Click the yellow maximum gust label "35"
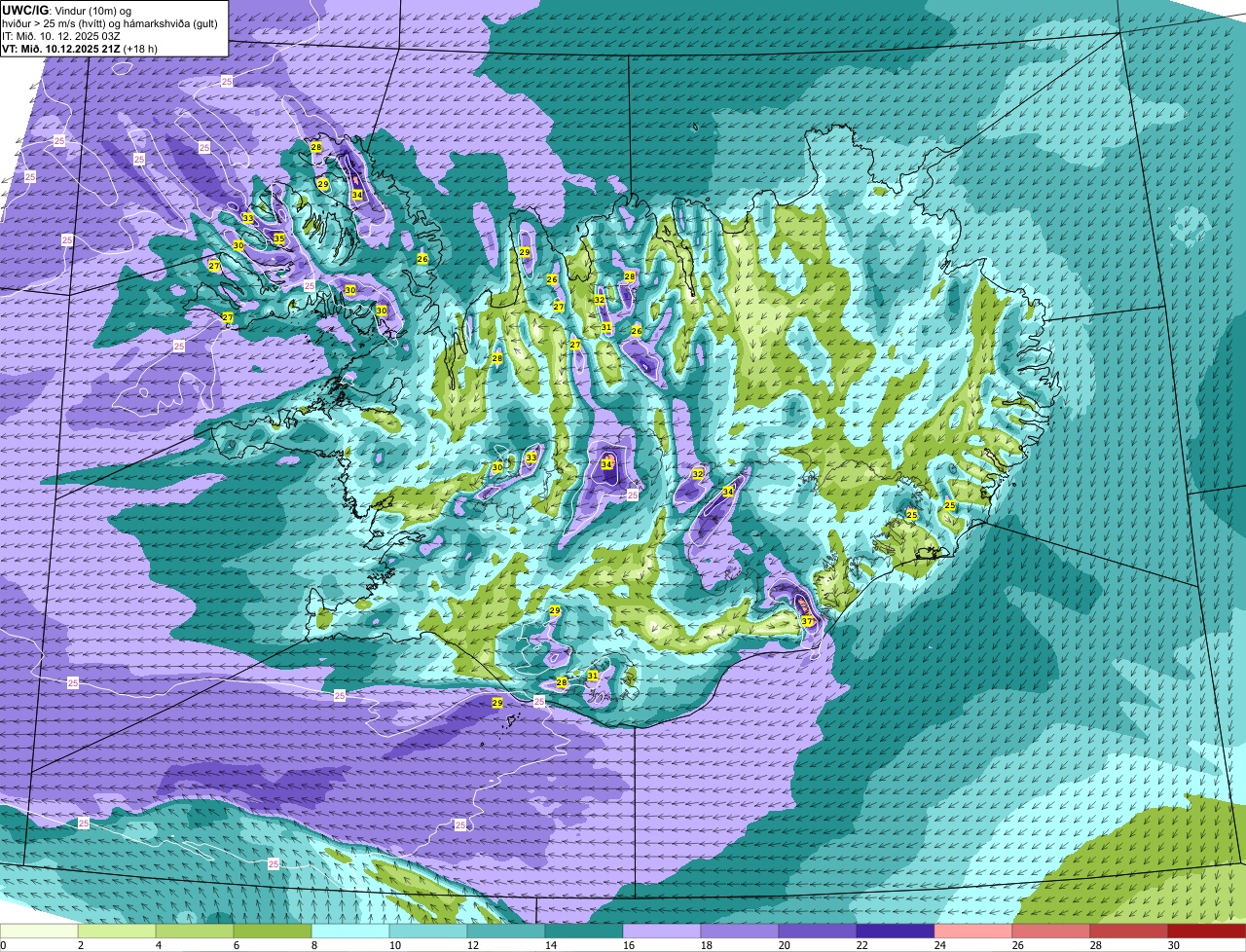Screen dimensions: 1246x952 tap(278, 238)
